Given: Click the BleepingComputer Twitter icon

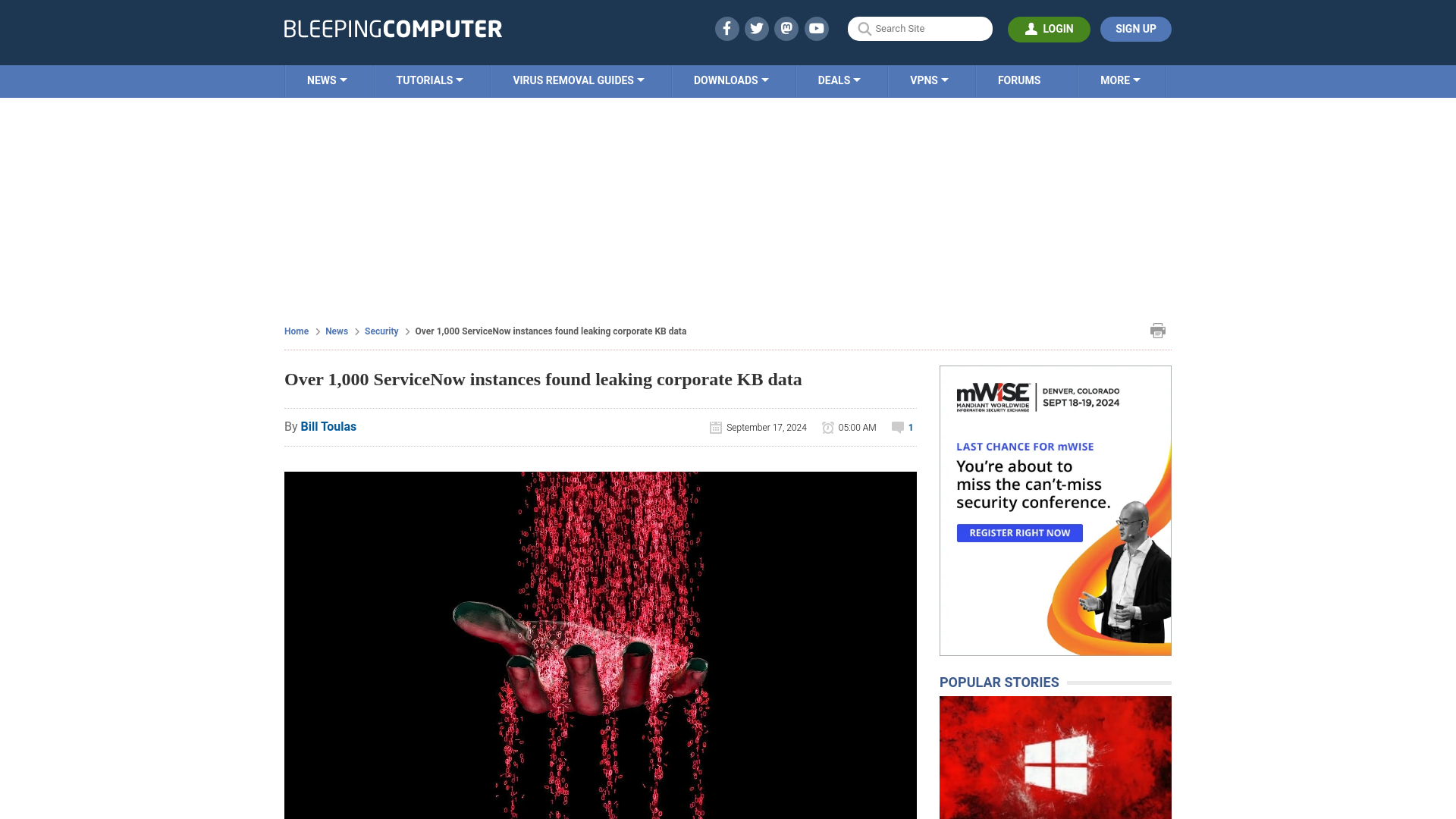Looking at the screenshot, I should [x=756, y=28].
